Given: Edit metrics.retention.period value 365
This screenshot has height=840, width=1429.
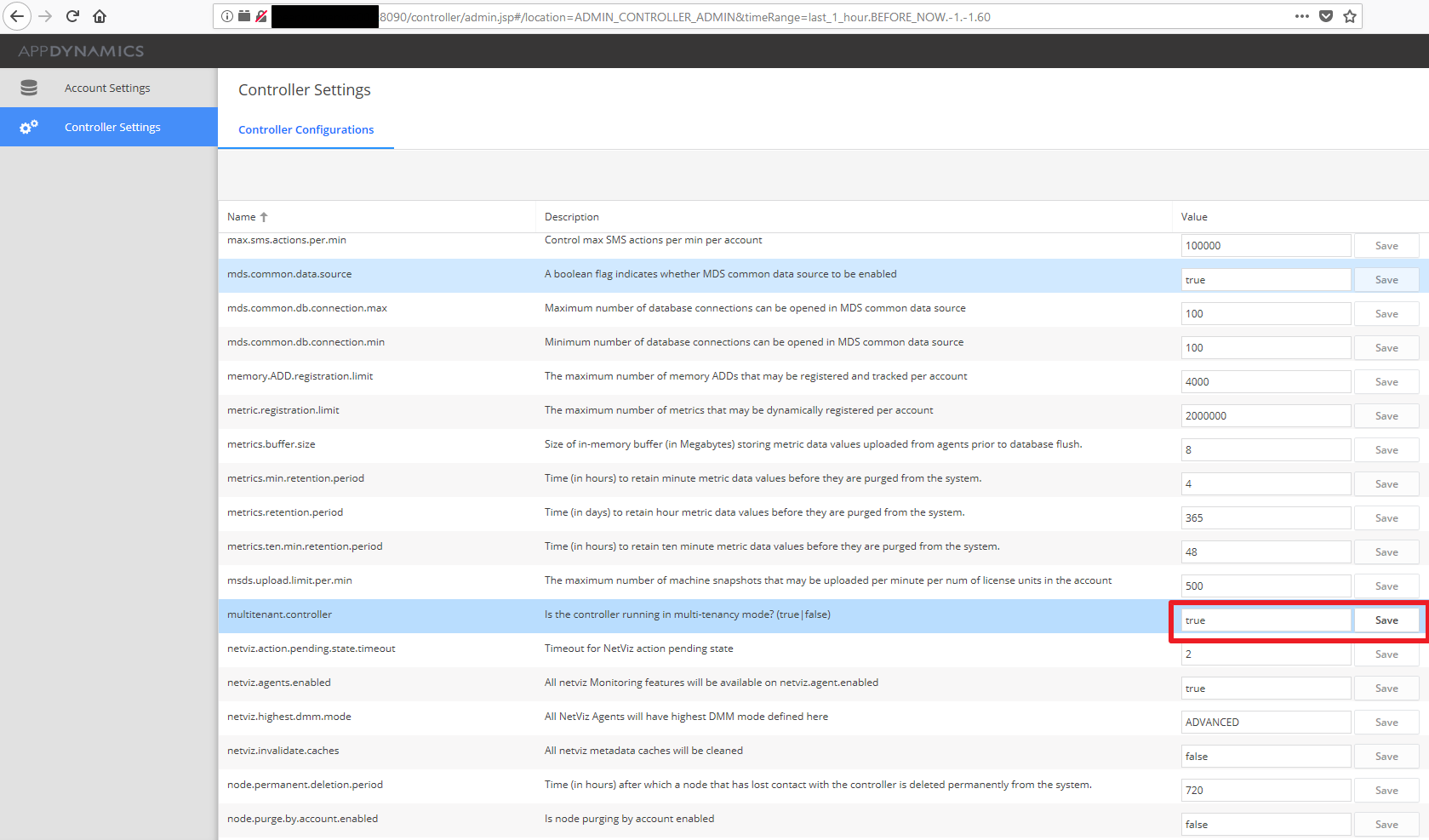Looking at the screenshot, I should (1266, 518).
